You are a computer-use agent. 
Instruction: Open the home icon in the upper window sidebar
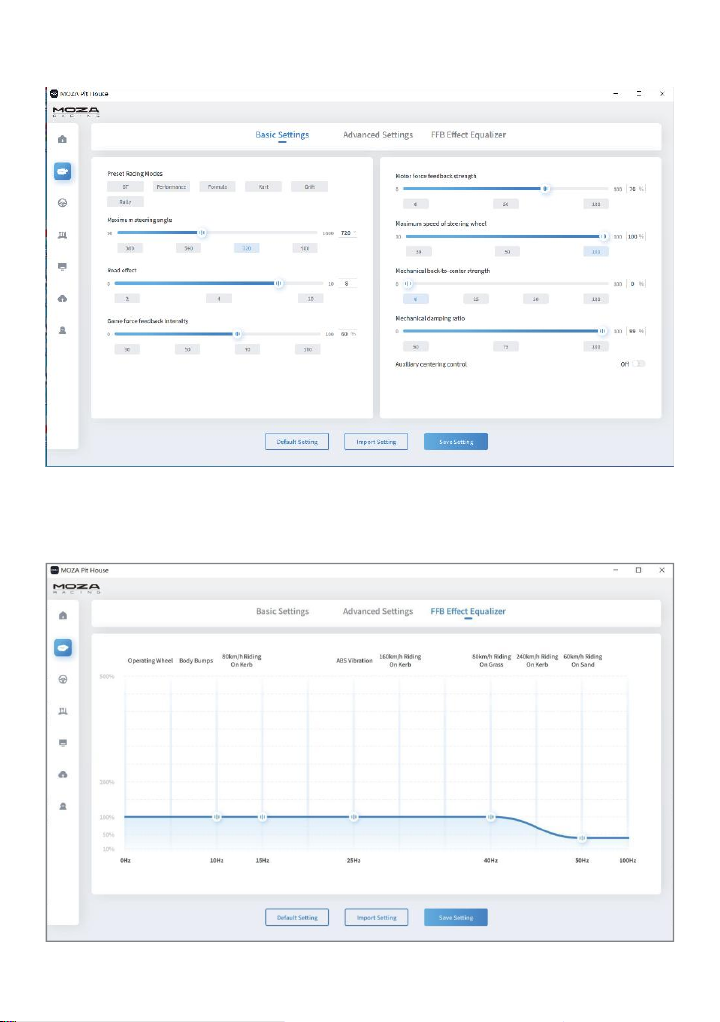click(x=63, y=139)
